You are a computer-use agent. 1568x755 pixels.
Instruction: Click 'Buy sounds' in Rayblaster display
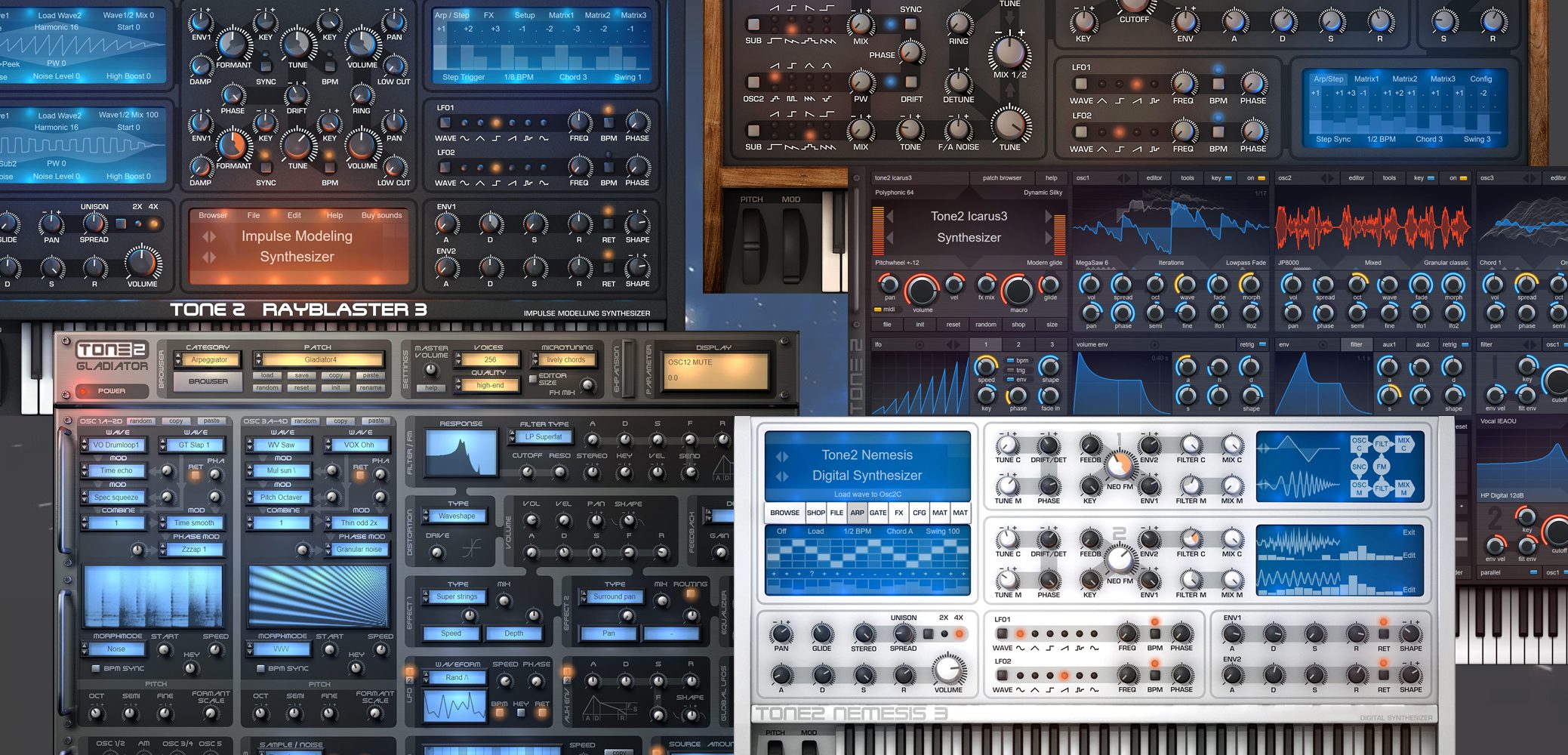point(381,215)
